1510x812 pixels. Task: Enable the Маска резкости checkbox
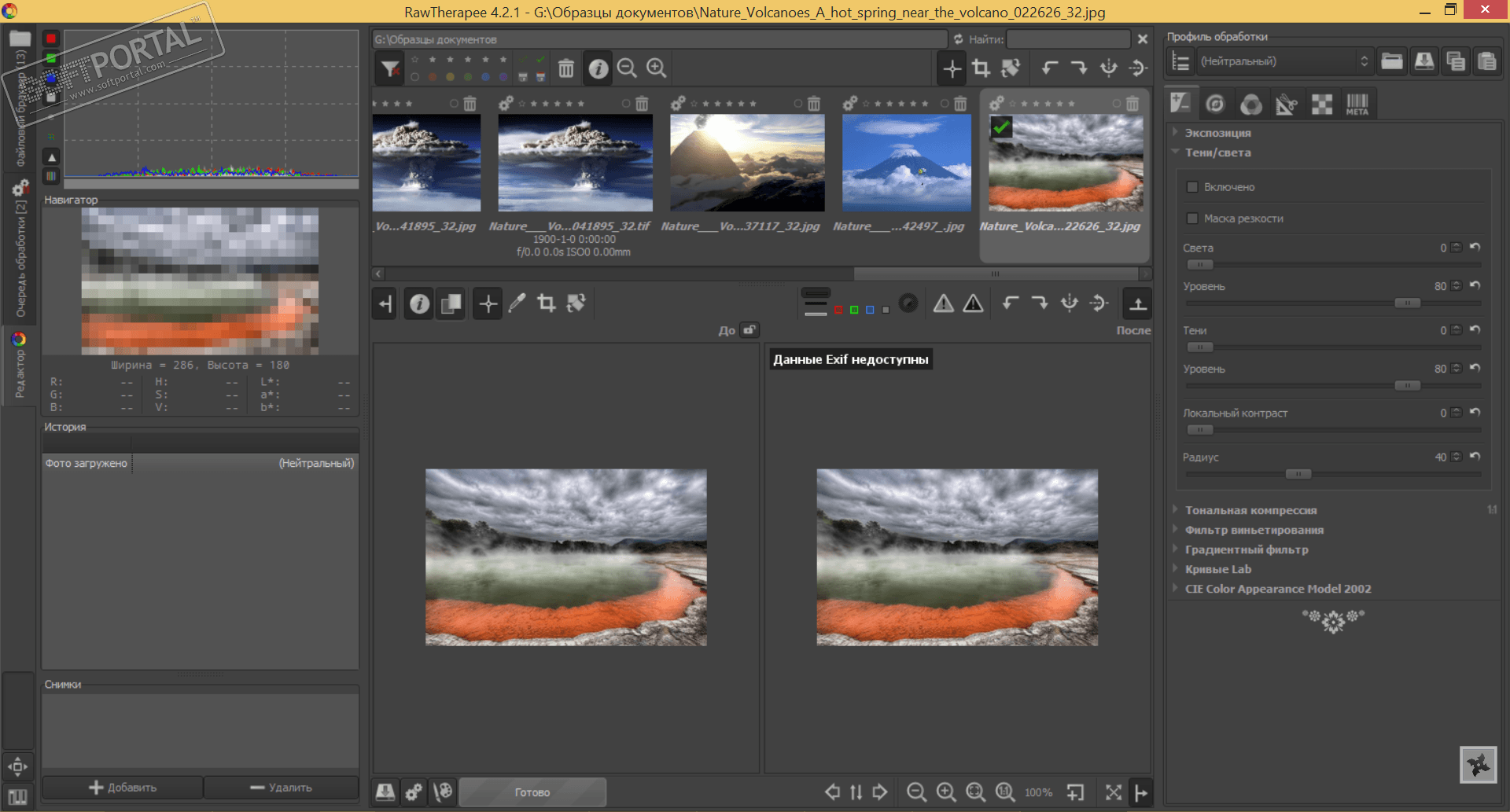[1192, 219]
